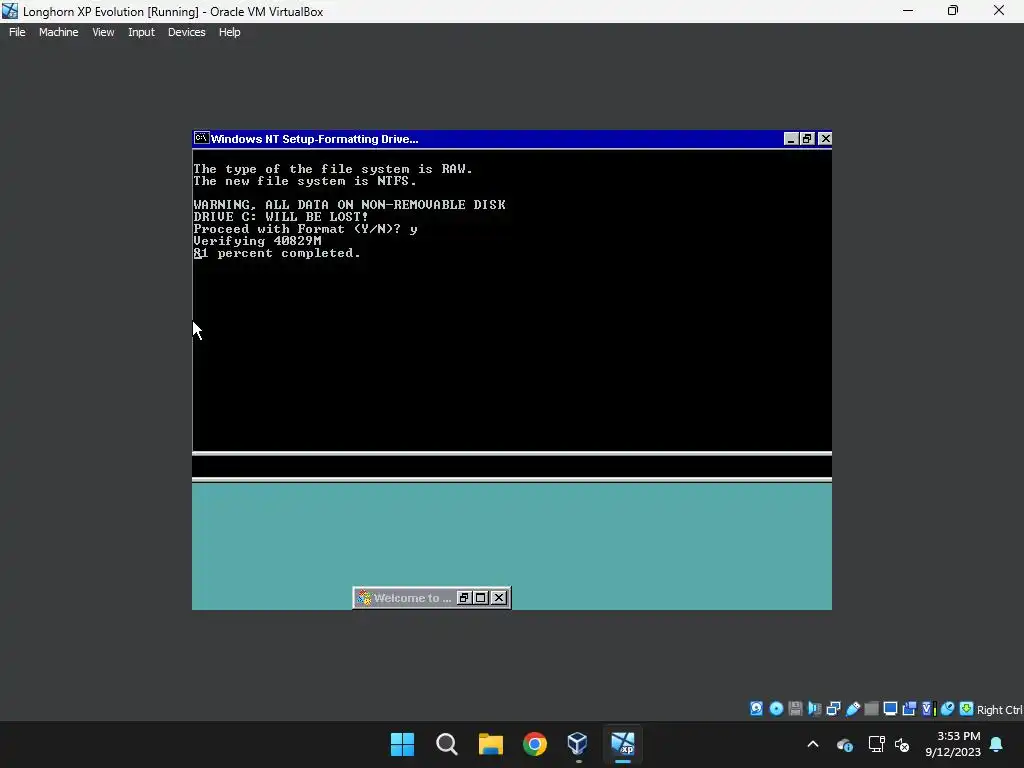Image resolution: width=1024 pixels, height=768 pixels.
Task: Click the '81 percent completed.' text
Action: coord(277,253)
